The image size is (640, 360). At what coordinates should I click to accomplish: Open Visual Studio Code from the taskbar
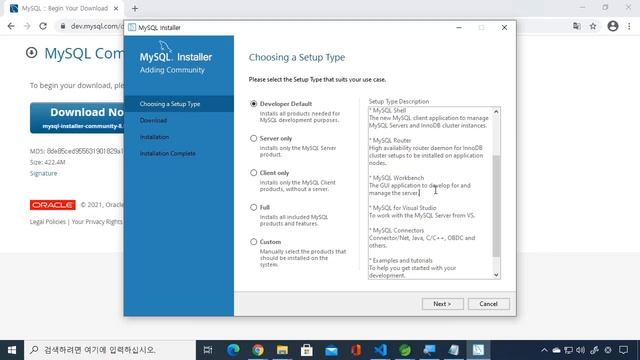[x=380, y=350]
